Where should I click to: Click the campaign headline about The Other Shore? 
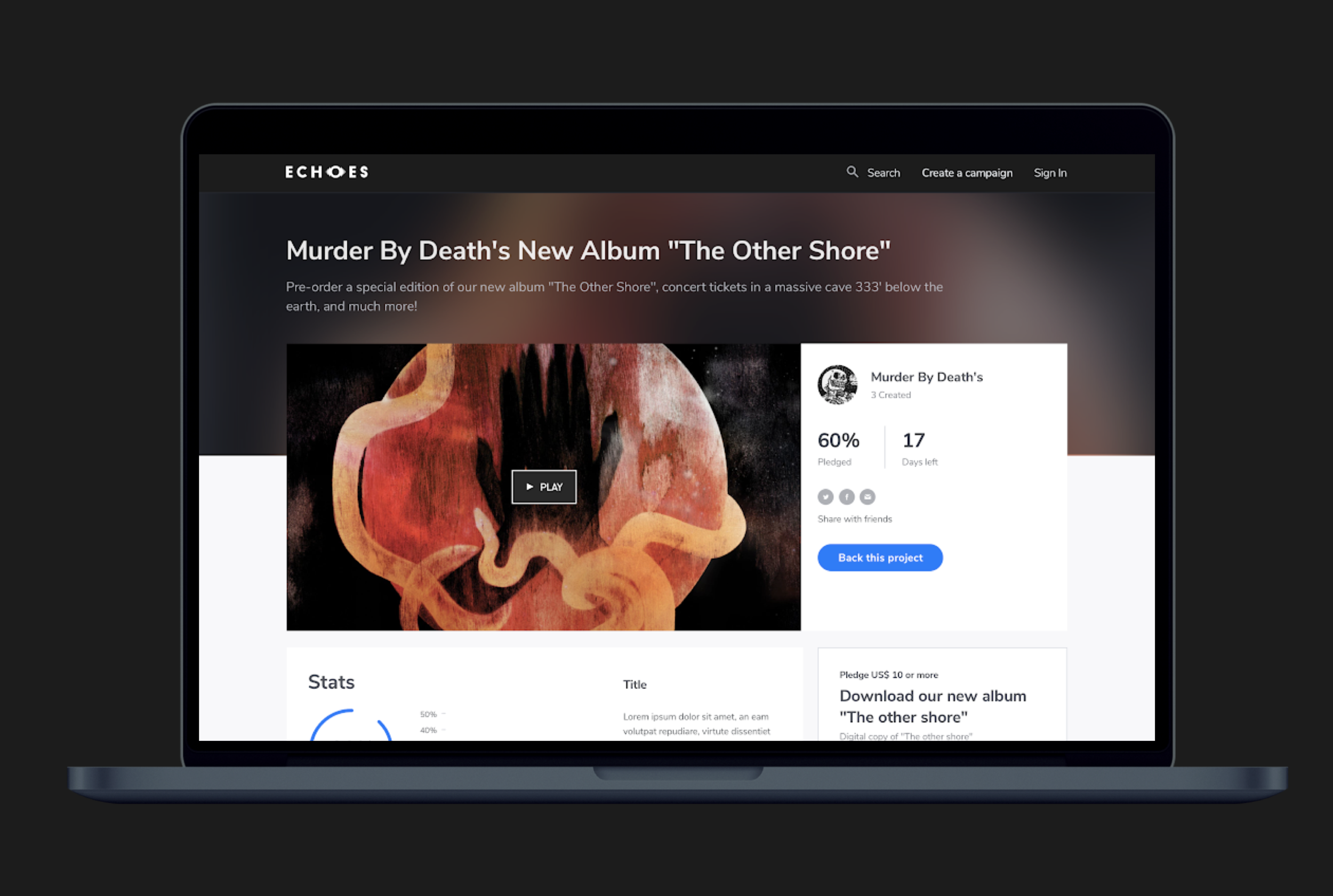pos(588,251)
